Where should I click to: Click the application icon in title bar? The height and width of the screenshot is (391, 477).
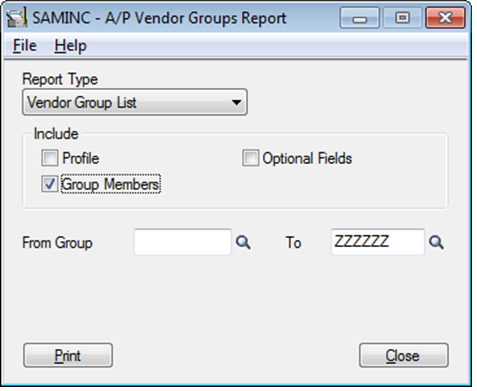pyautogui.click(x=16, y=18)
